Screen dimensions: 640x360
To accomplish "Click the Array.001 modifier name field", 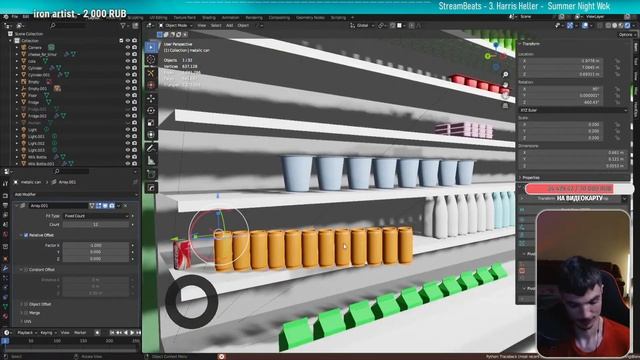I will pos(58,206).
